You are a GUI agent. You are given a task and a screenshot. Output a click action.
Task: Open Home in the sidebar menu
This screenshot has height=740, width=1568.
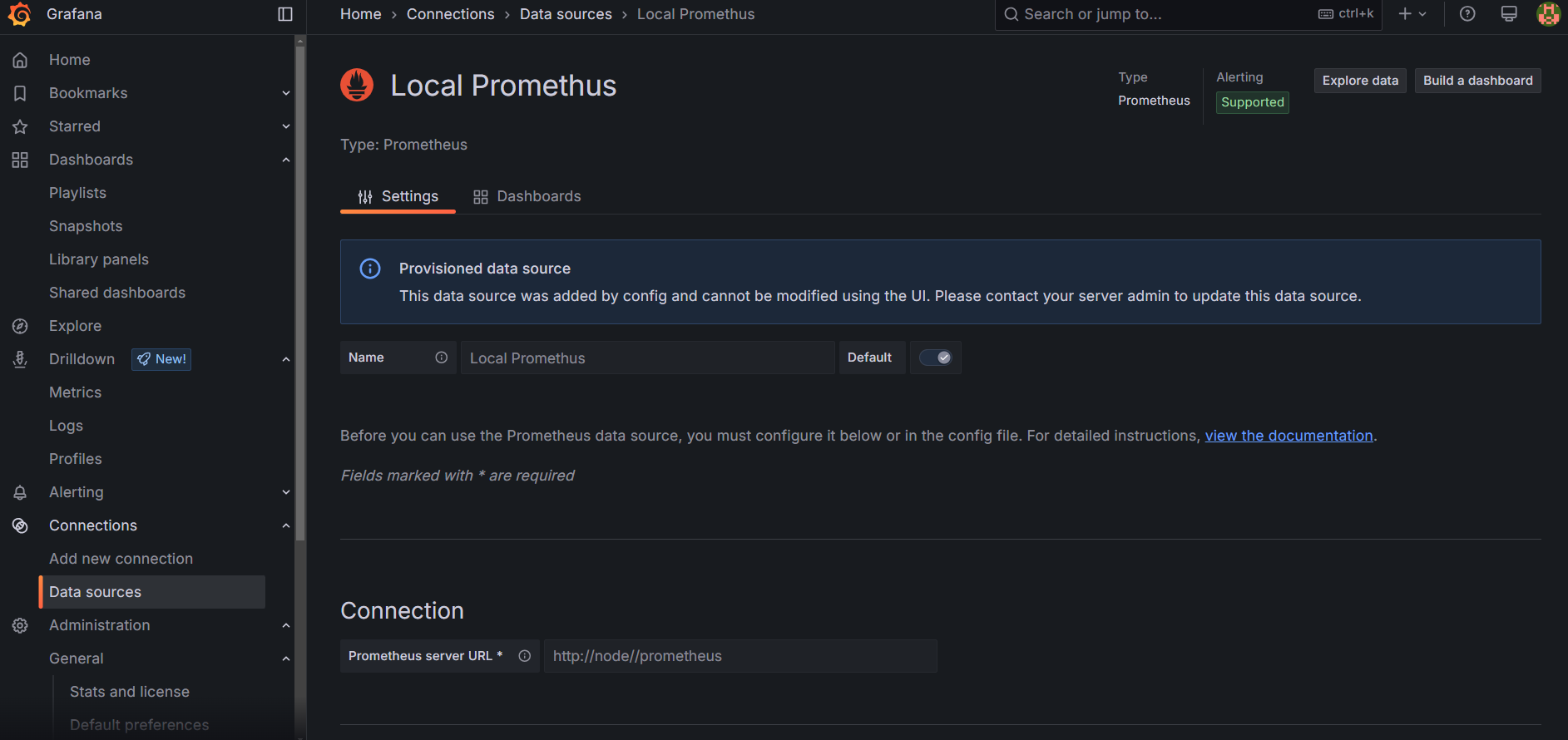coord(70,60)
